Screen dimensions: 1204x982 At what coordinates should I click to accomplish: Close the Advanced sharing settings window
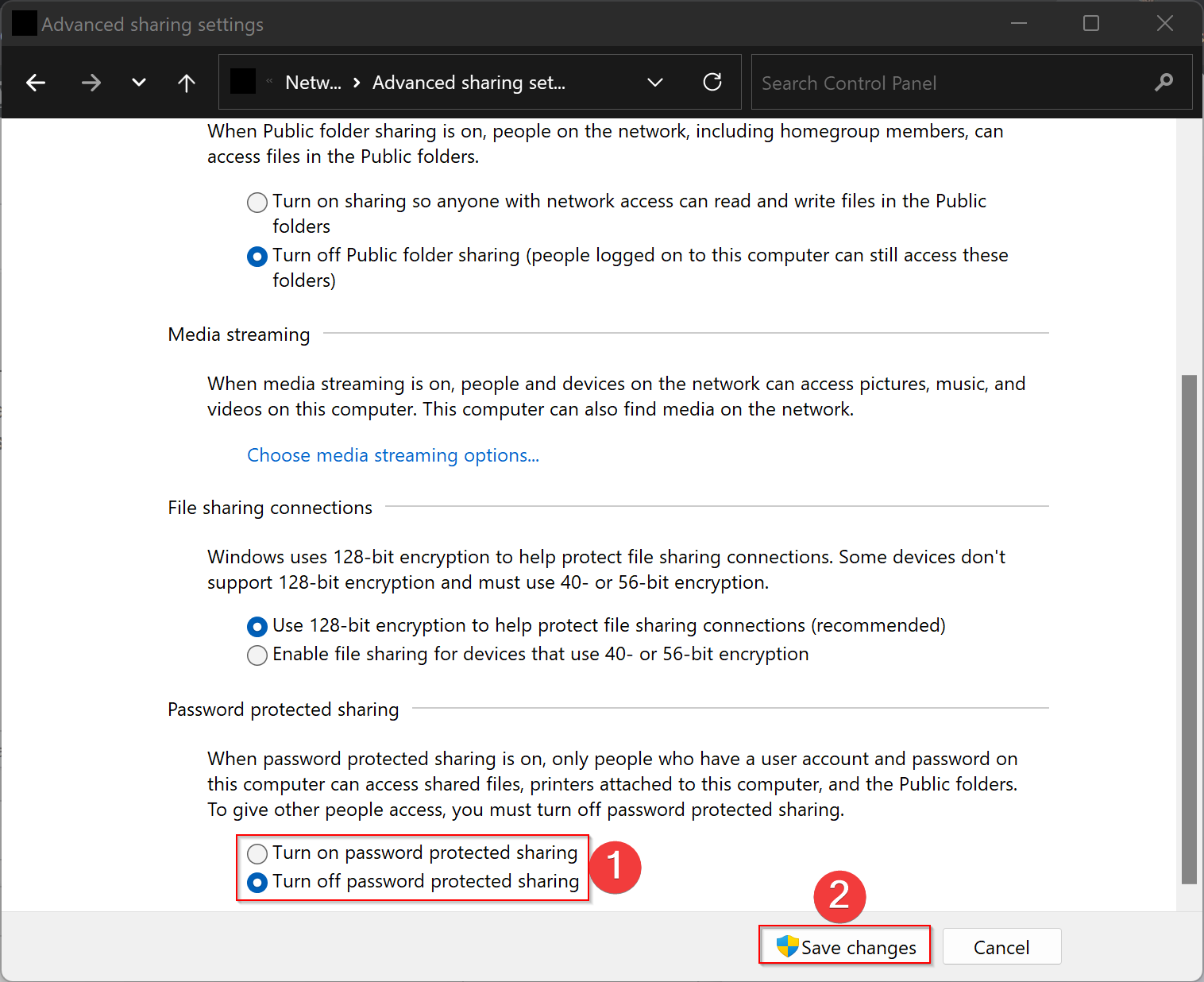(x=1164, y=24)
